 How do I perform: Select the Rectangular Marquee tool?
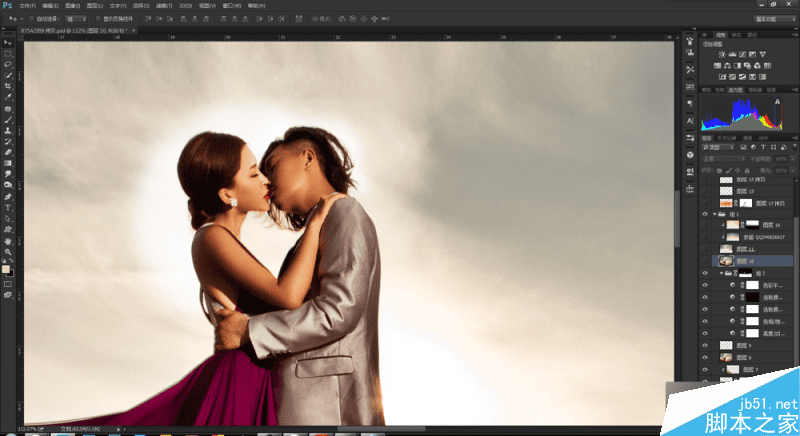click(8, 54)
